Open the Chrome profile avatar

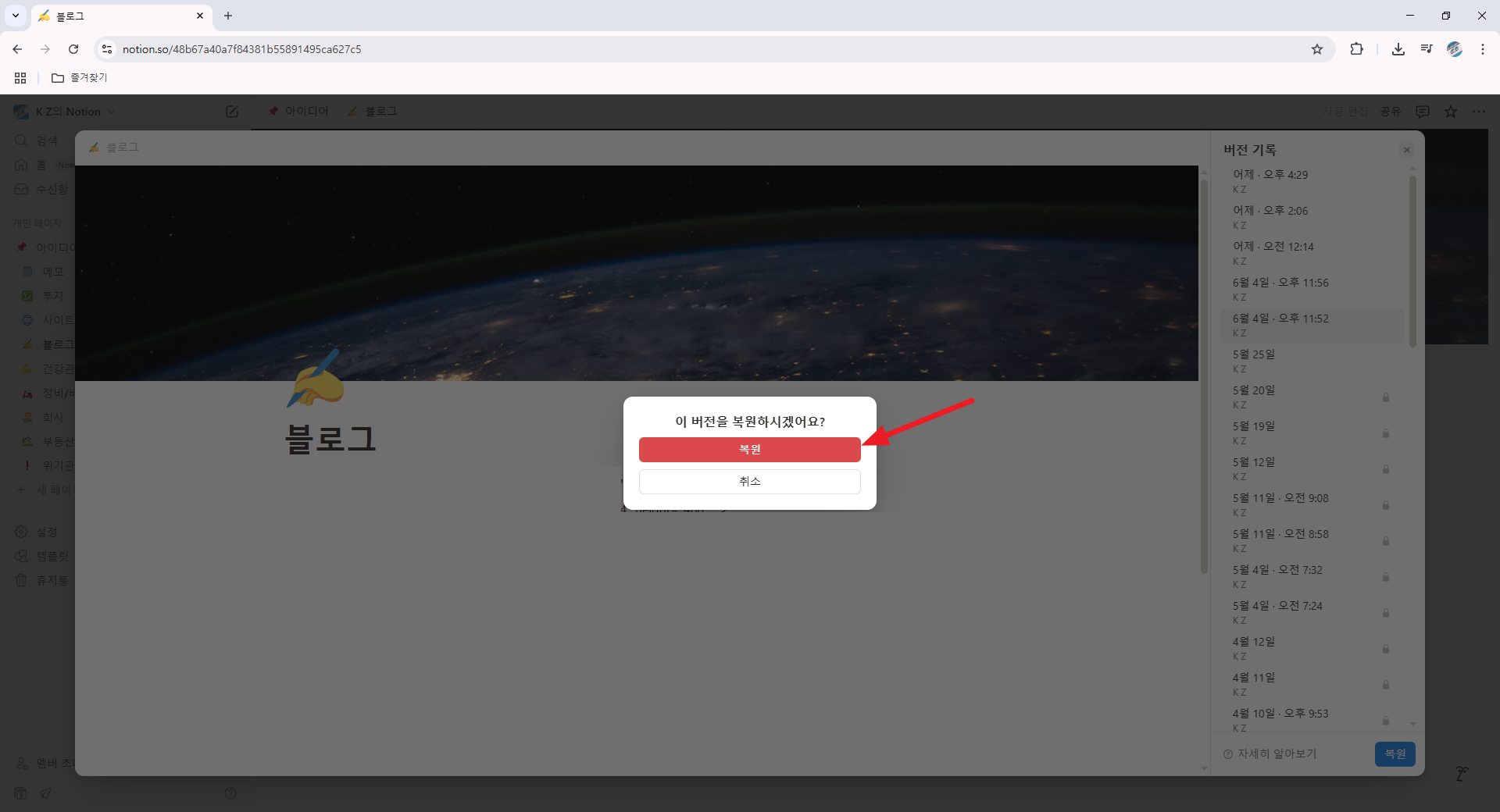tap(1455, 49)
